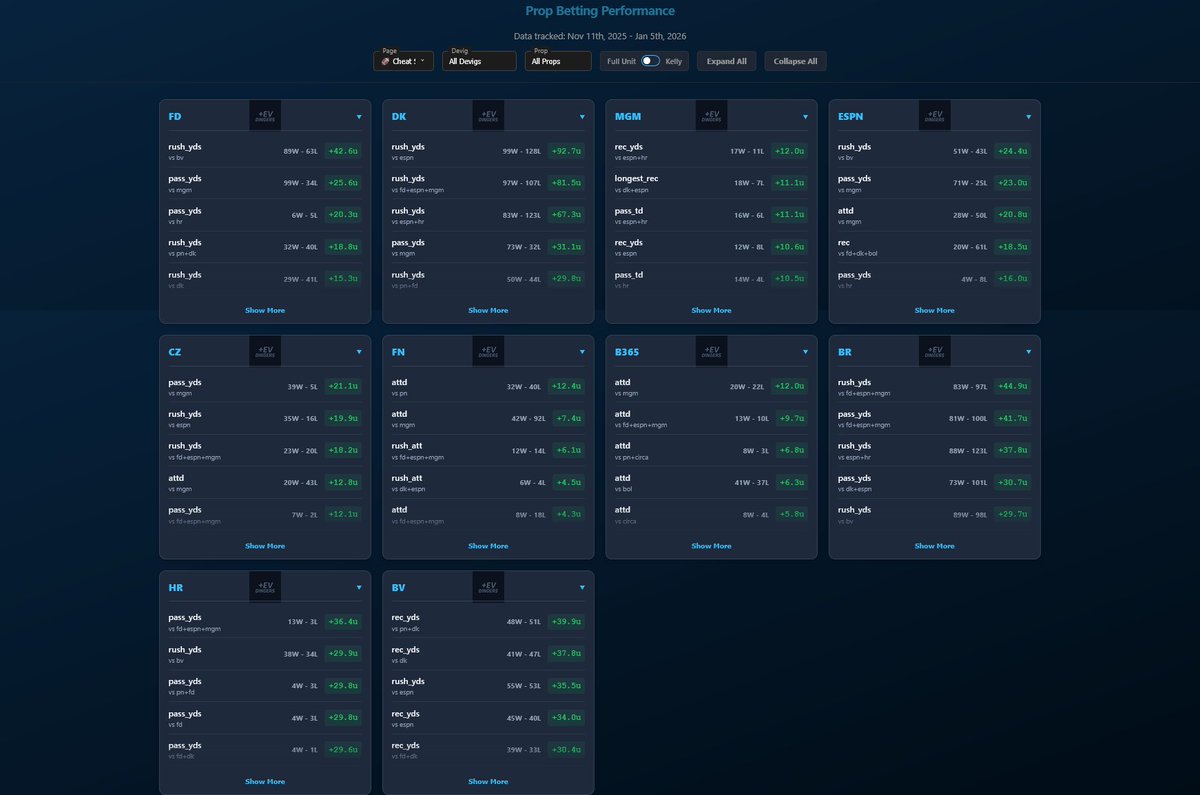Select pass_td vs espn+hr row in MGM card

point(711,215)
